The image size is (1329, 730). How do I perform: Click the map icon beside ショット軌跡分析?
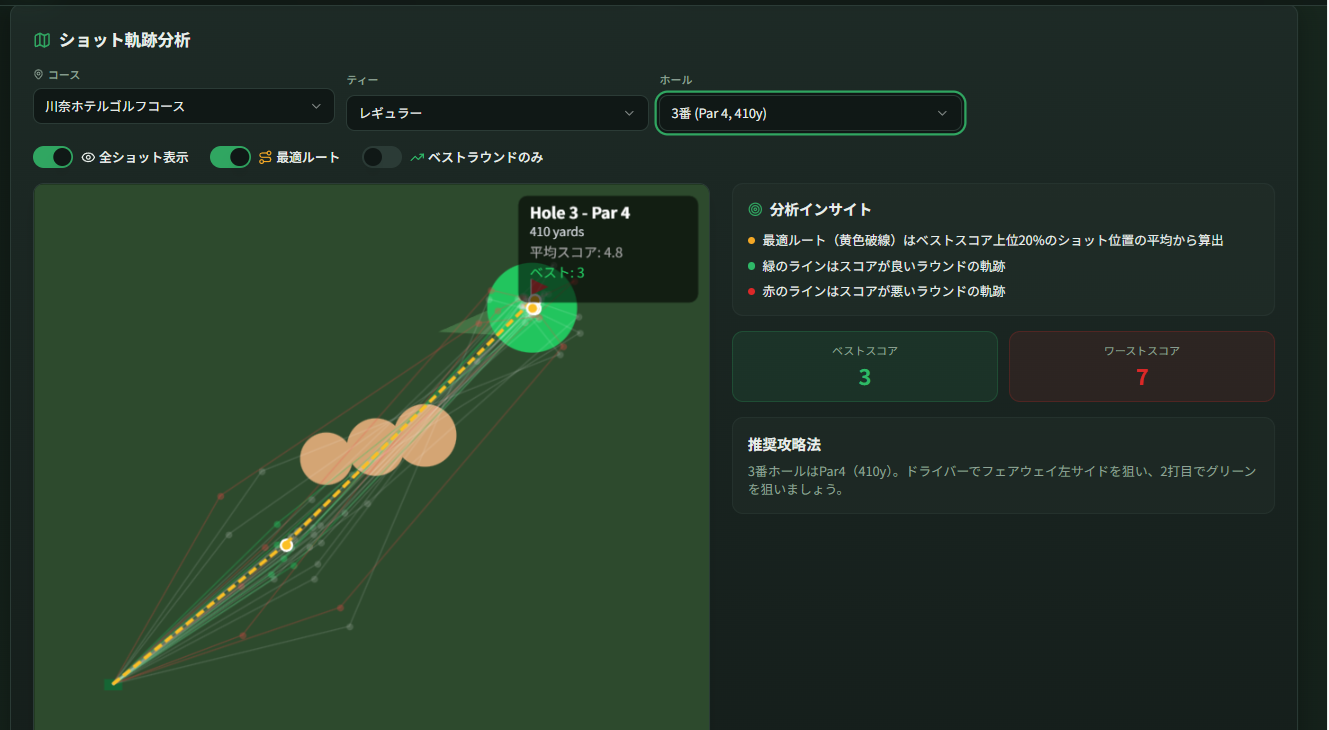[x=41, y=41]
